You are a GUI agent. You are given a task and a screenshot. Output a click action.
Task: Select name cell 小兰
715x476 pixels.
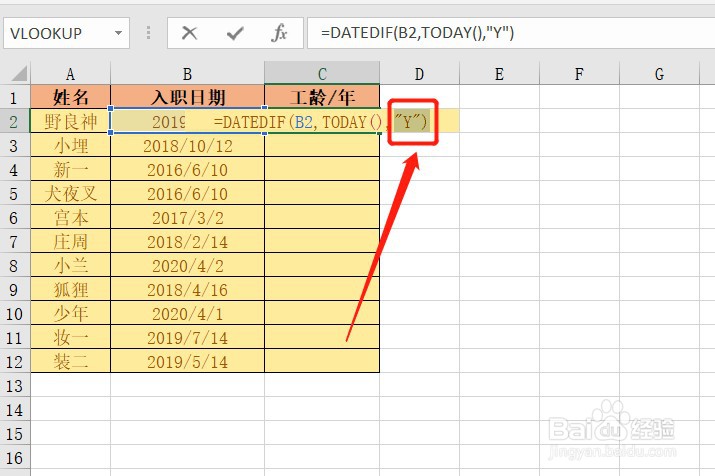pos(70,266)
